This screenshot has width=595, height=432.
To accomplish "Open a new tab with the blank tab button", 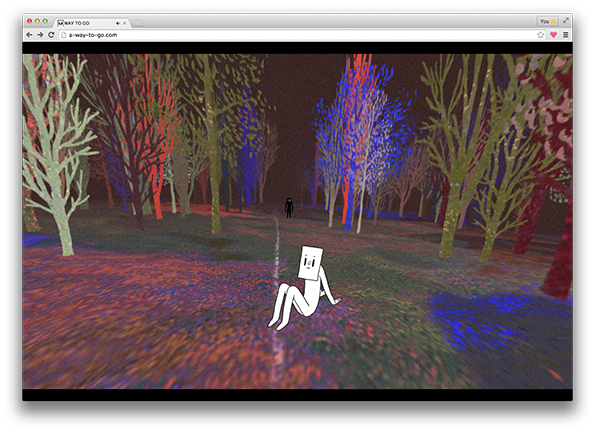I will (137, 24).
